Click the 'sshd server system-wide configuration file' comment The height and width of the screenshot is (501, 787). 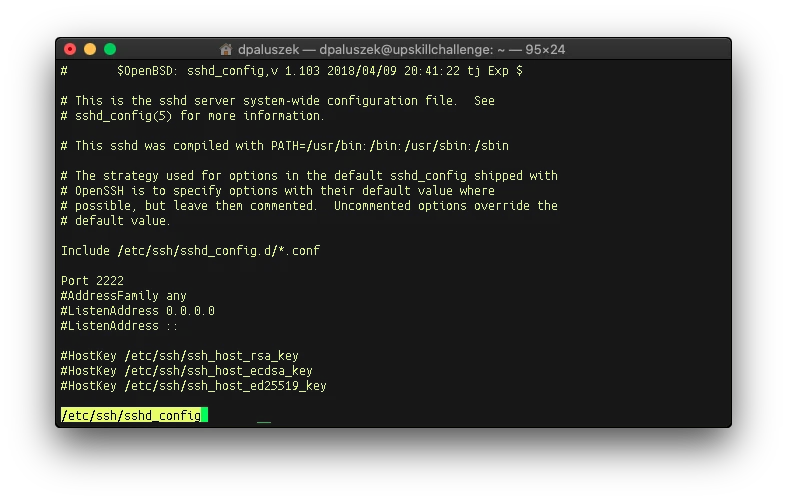point(278,100)
